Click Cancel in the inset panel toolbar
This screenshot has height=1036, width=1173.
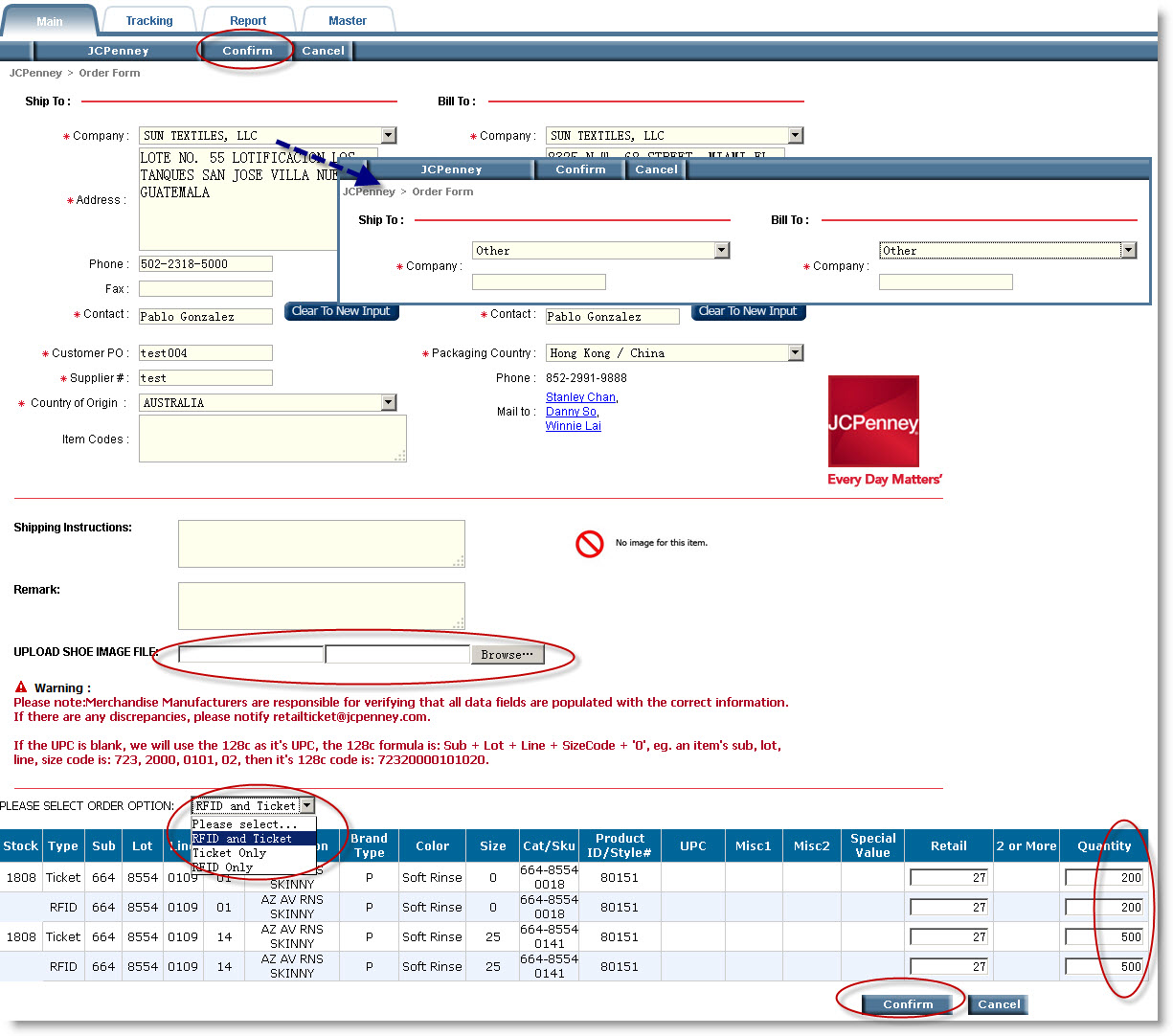click(x=656, y=169)
